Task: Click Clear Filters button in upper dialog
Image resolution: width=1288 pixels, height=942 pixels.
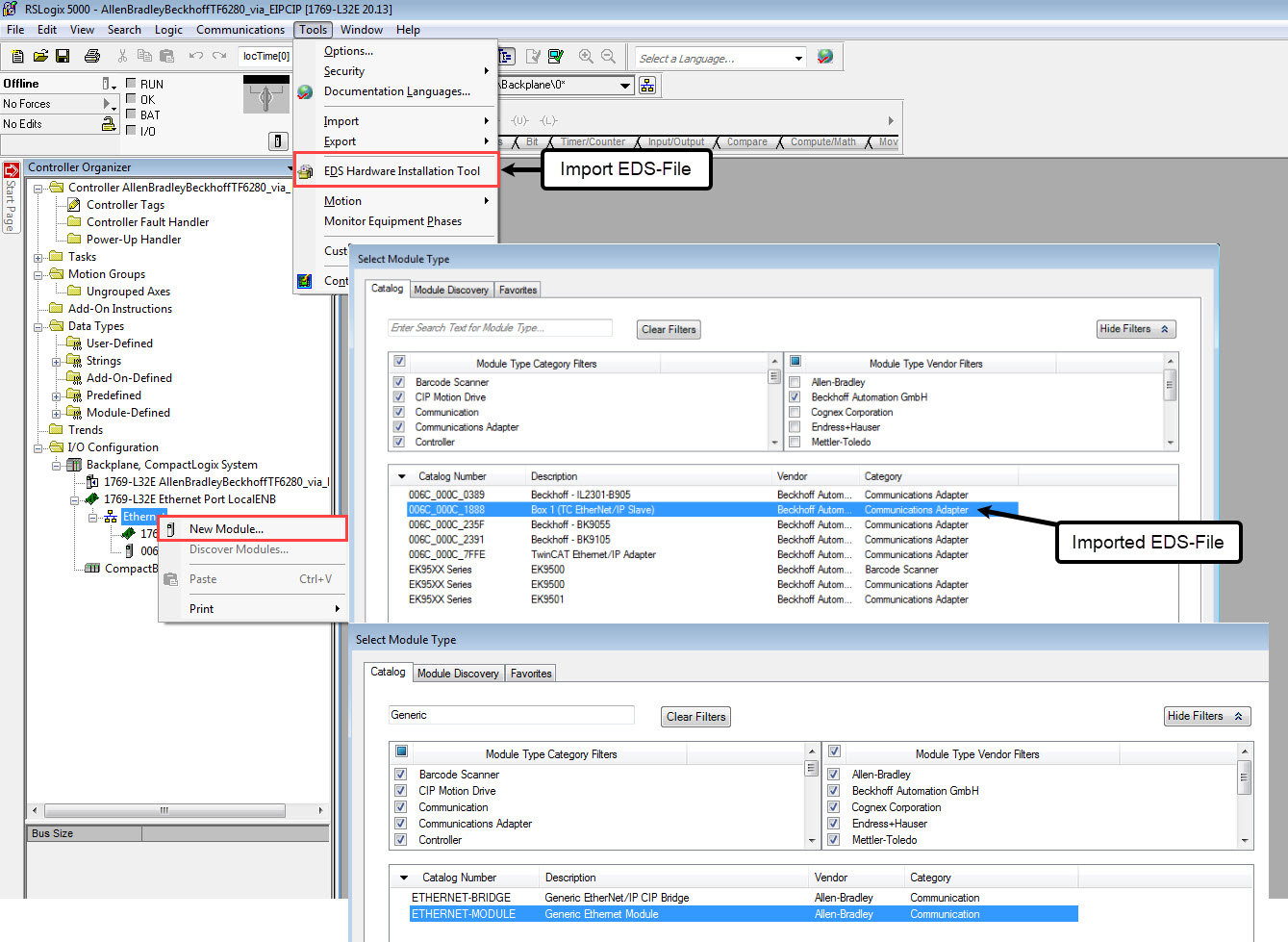Action: point(669,329)
